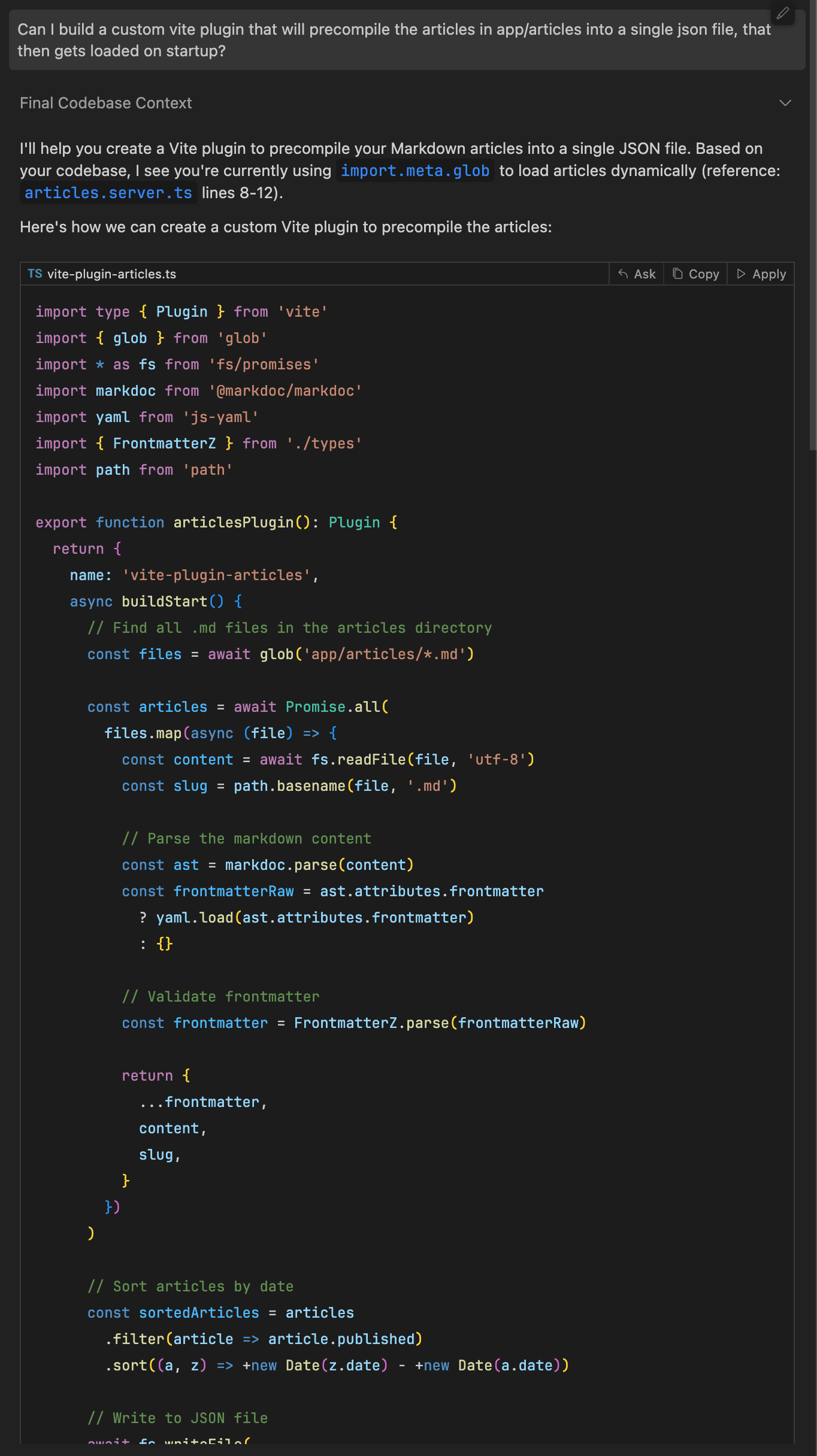The height and width of the screenshot is (1456, 817).
Task: Open the import.meta.glob inline code reference
Action: 415,171
